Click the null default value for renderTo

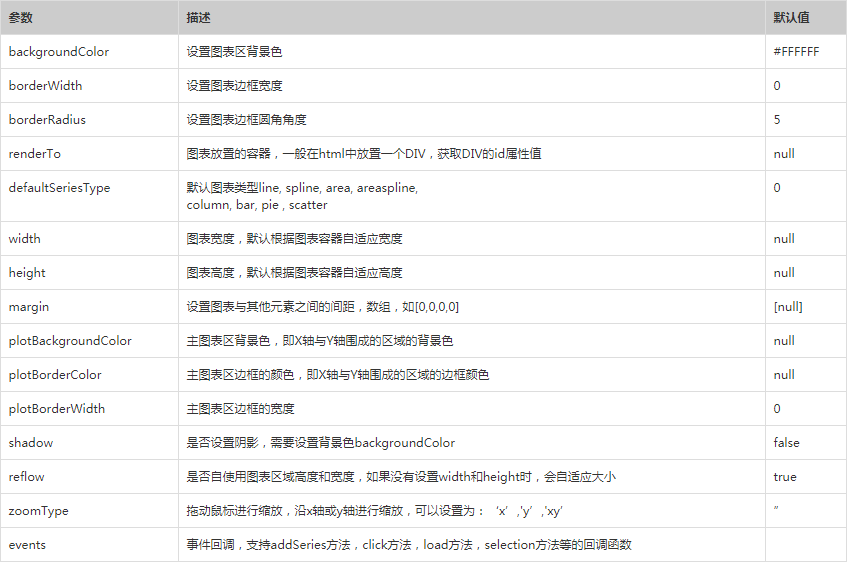click(784, 154)
